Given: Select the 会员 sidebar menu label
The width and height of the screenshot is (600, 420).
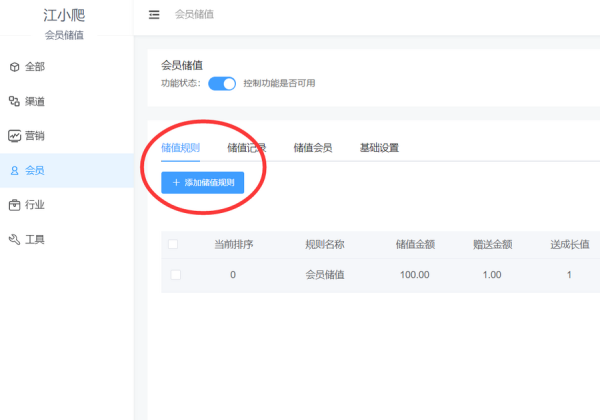Looking at the screenshot, I should 35,171.
